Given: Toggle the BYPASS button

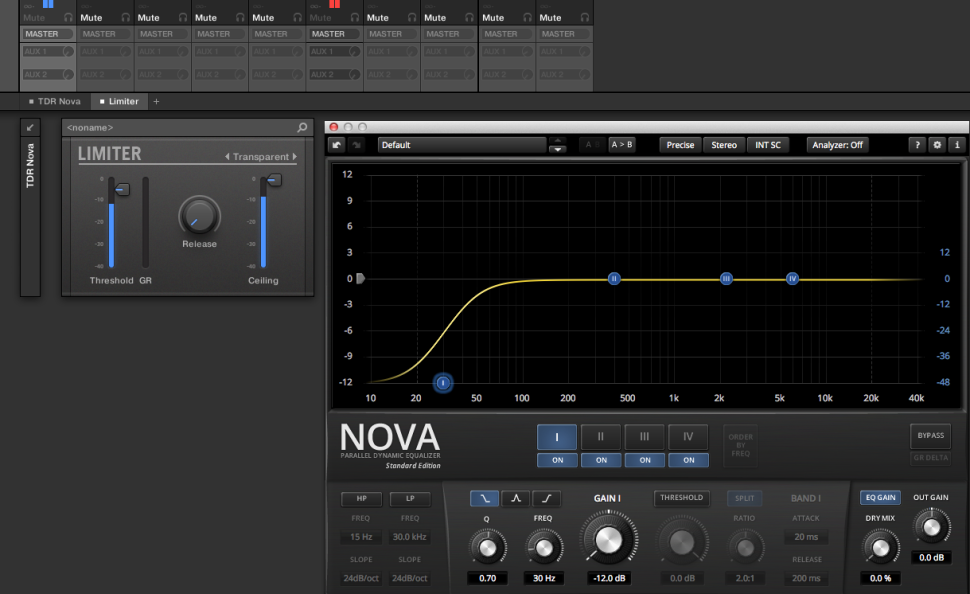Looking at the screenshot, I should click(929, 436).
